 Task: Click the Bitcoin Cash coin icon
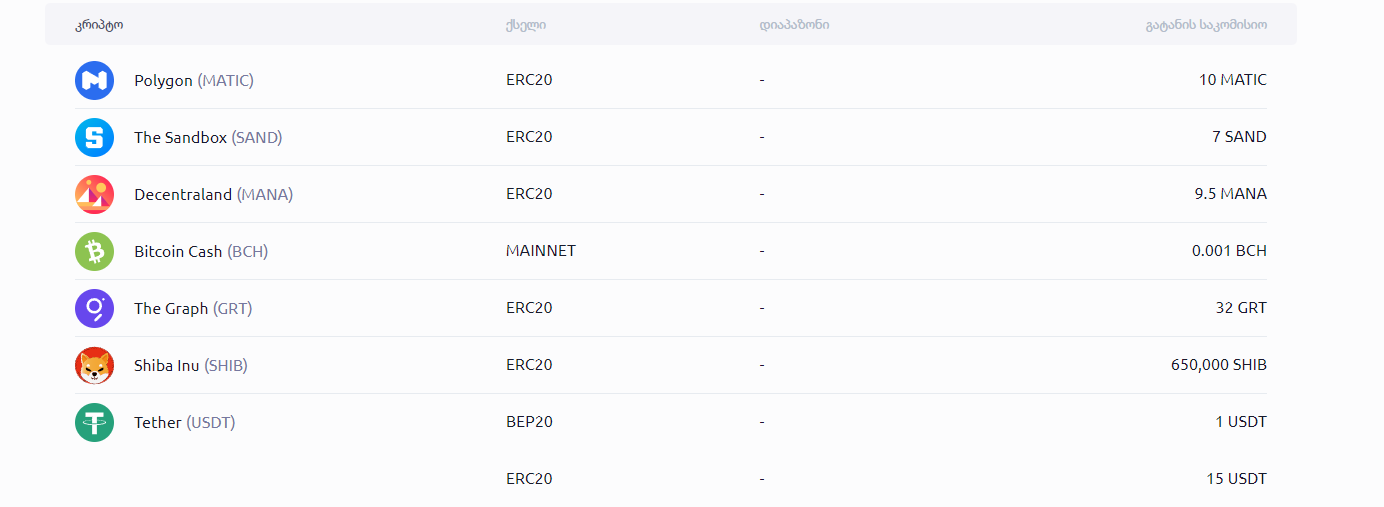(x=95, y=251)
